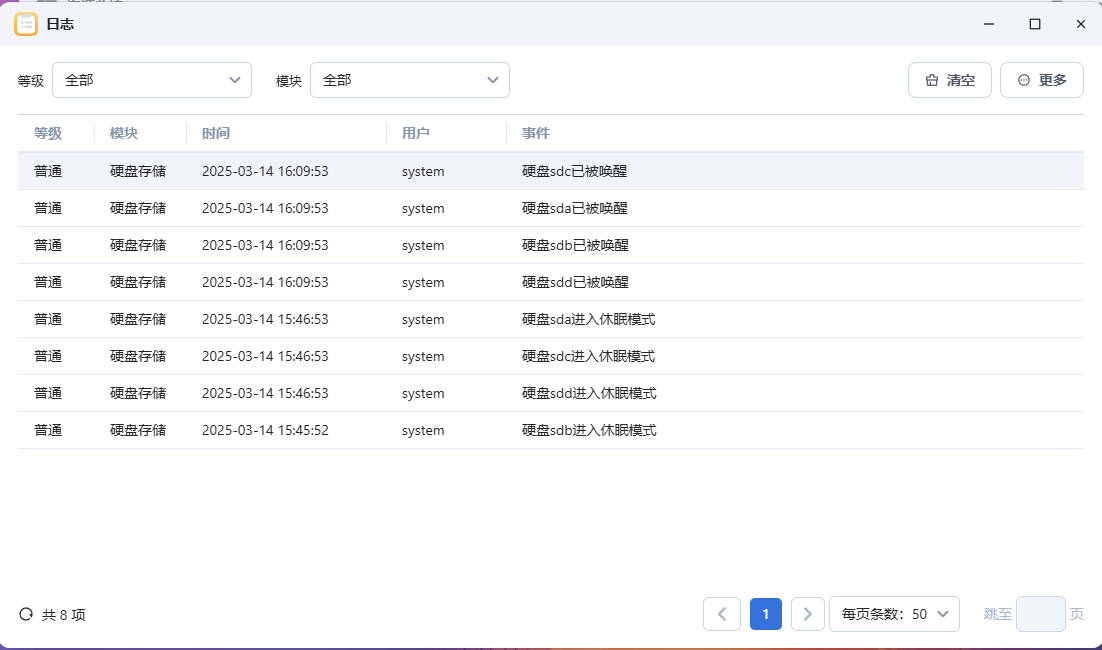
Task: Minimize the 日志 window
Action: [989, 24]
